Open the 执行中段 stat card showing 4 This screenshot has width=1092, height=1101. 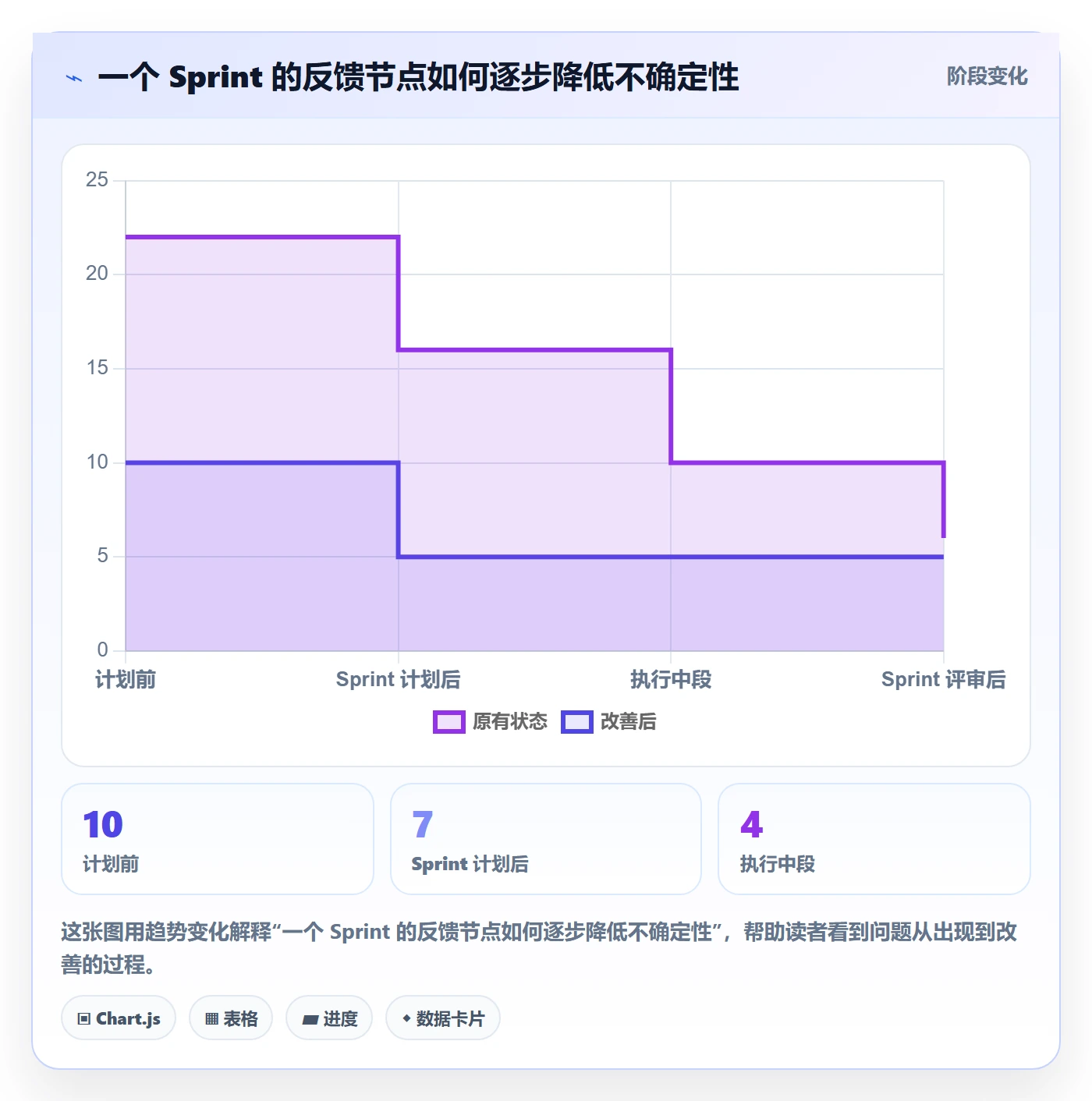tap(874, 839)
